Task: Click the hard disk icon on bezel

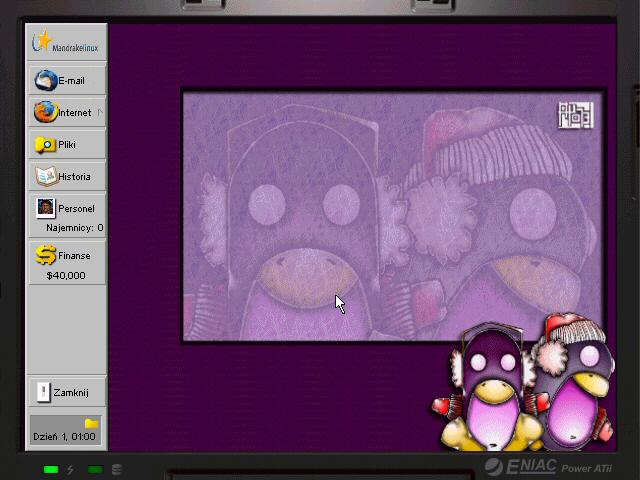Action: pyautogui.click(x=117, y=469)
